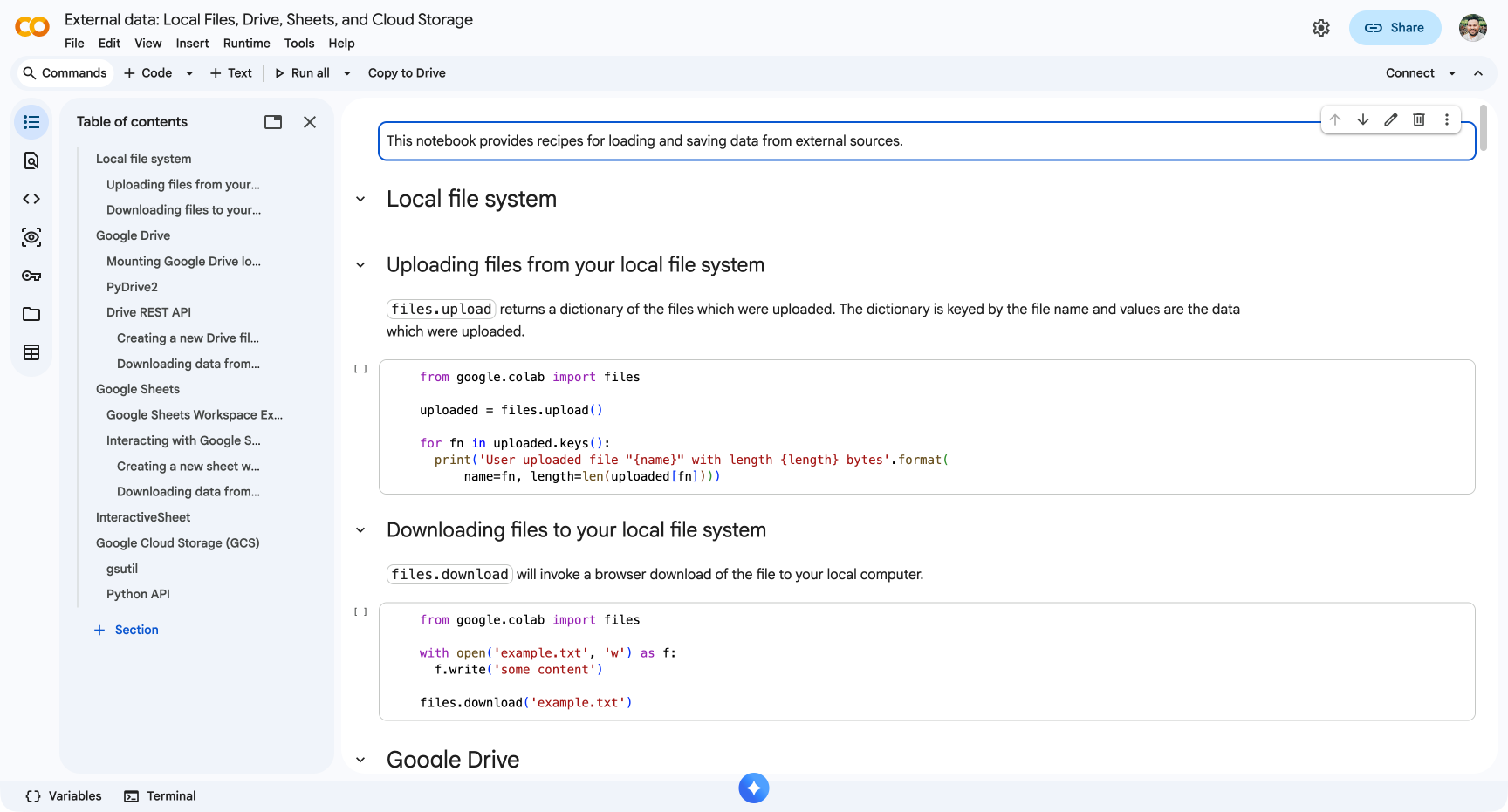1508x812 pixels.
Task: Click Connect to runtime
Action: click(x=1409, y=73)
